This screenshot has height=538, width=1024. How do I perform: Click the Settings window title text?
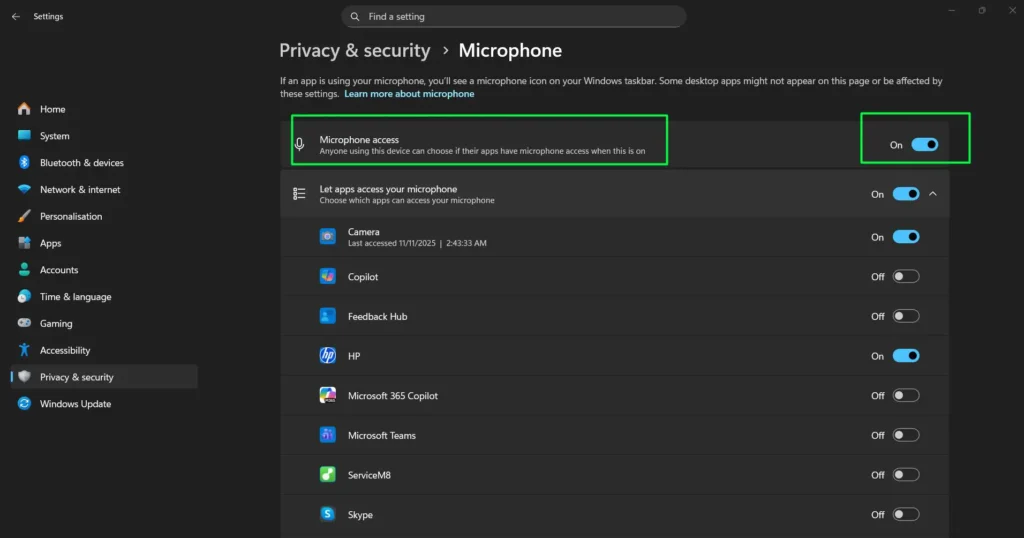(x=48, y=16)
